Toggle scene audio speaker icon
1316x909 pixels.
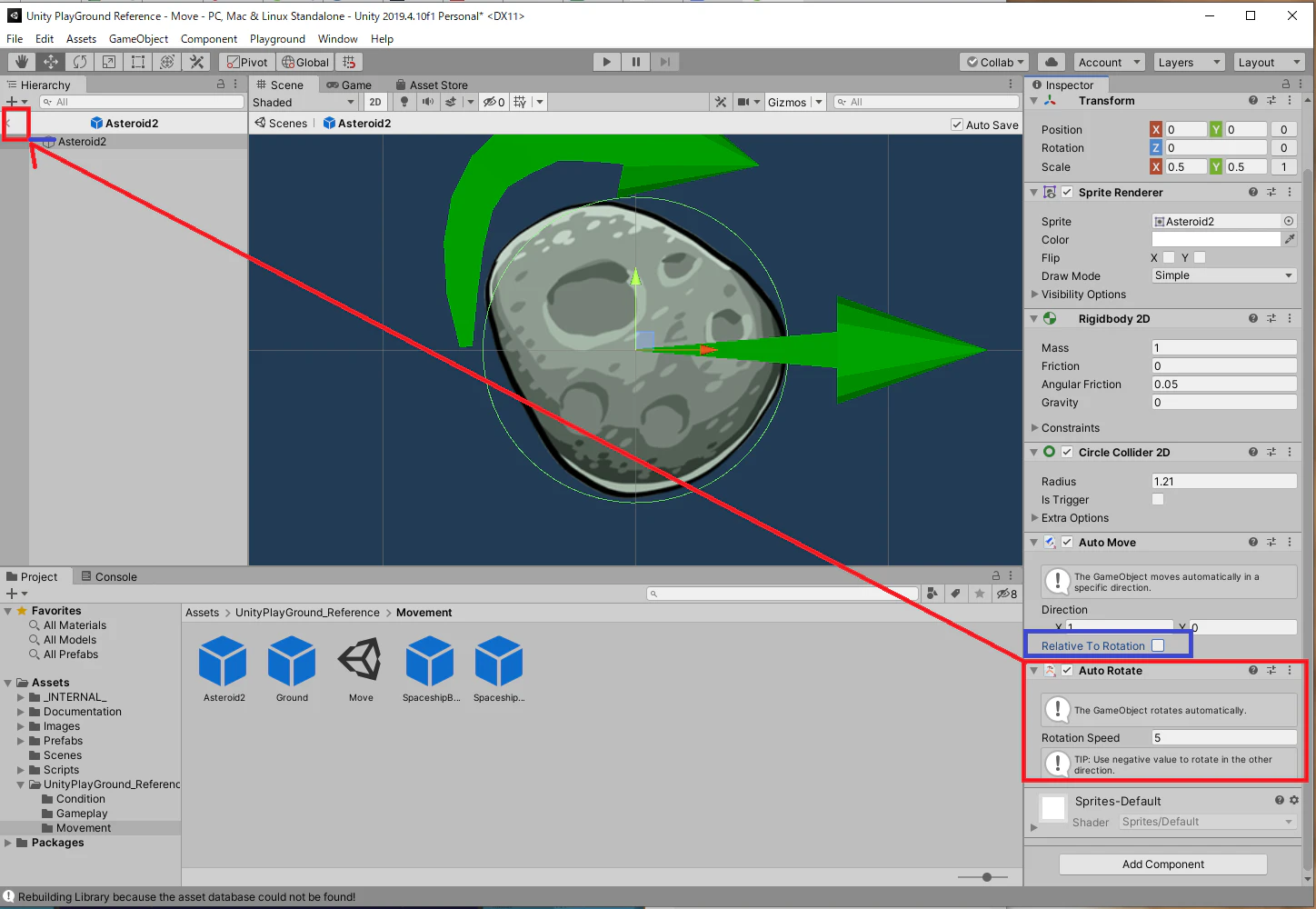[427, 102]
